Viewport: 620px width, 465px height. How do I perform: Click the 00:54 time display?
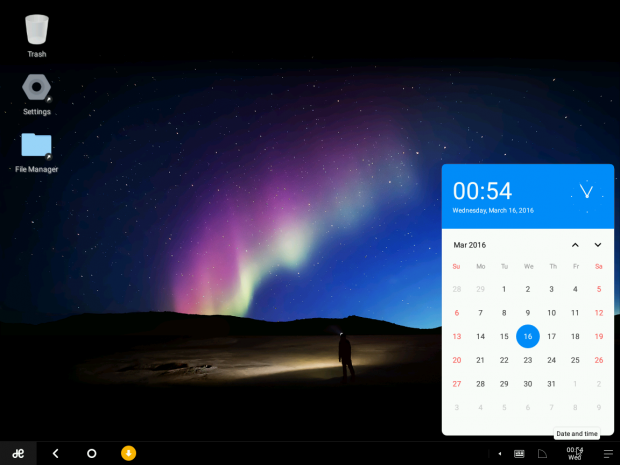click(482, 191)
